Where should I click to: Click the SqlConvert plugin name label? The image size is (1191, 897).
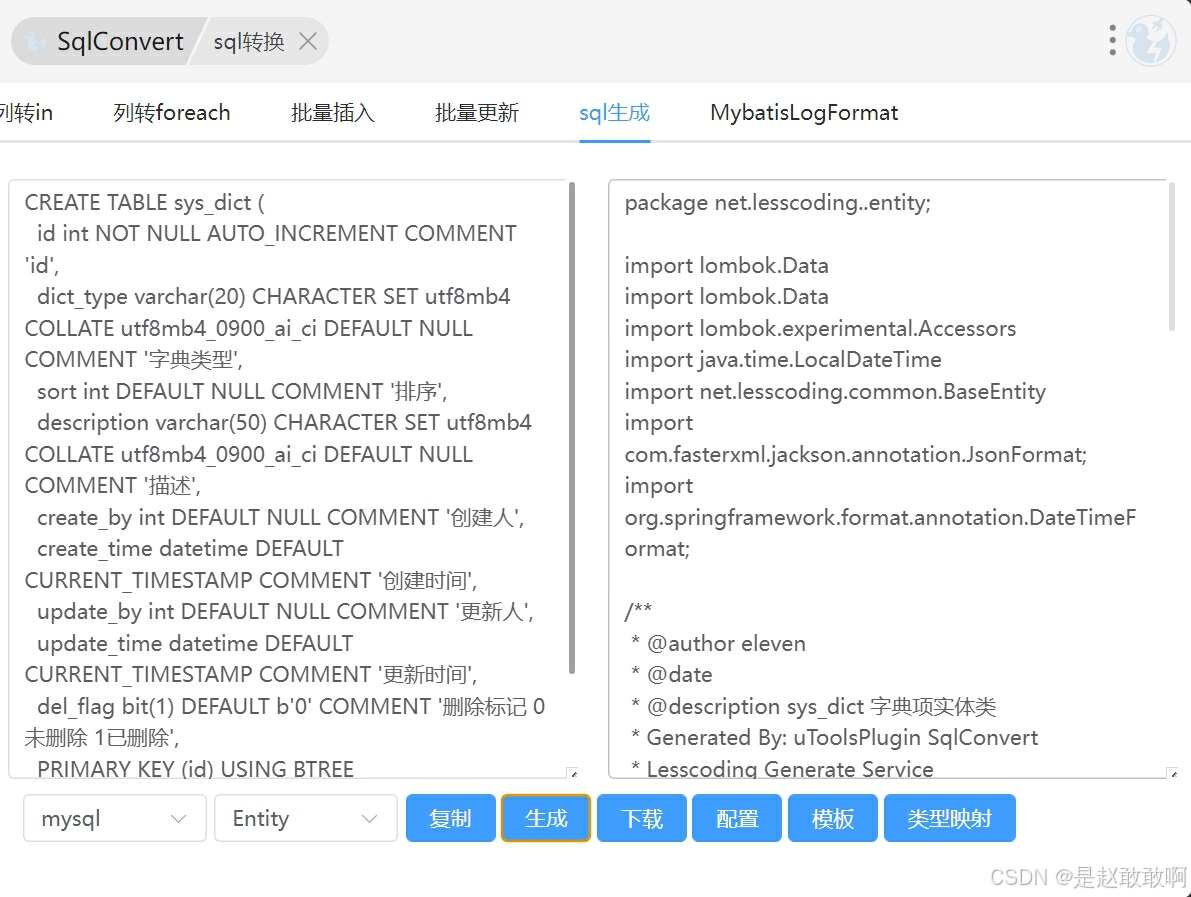tap(120, 41)
